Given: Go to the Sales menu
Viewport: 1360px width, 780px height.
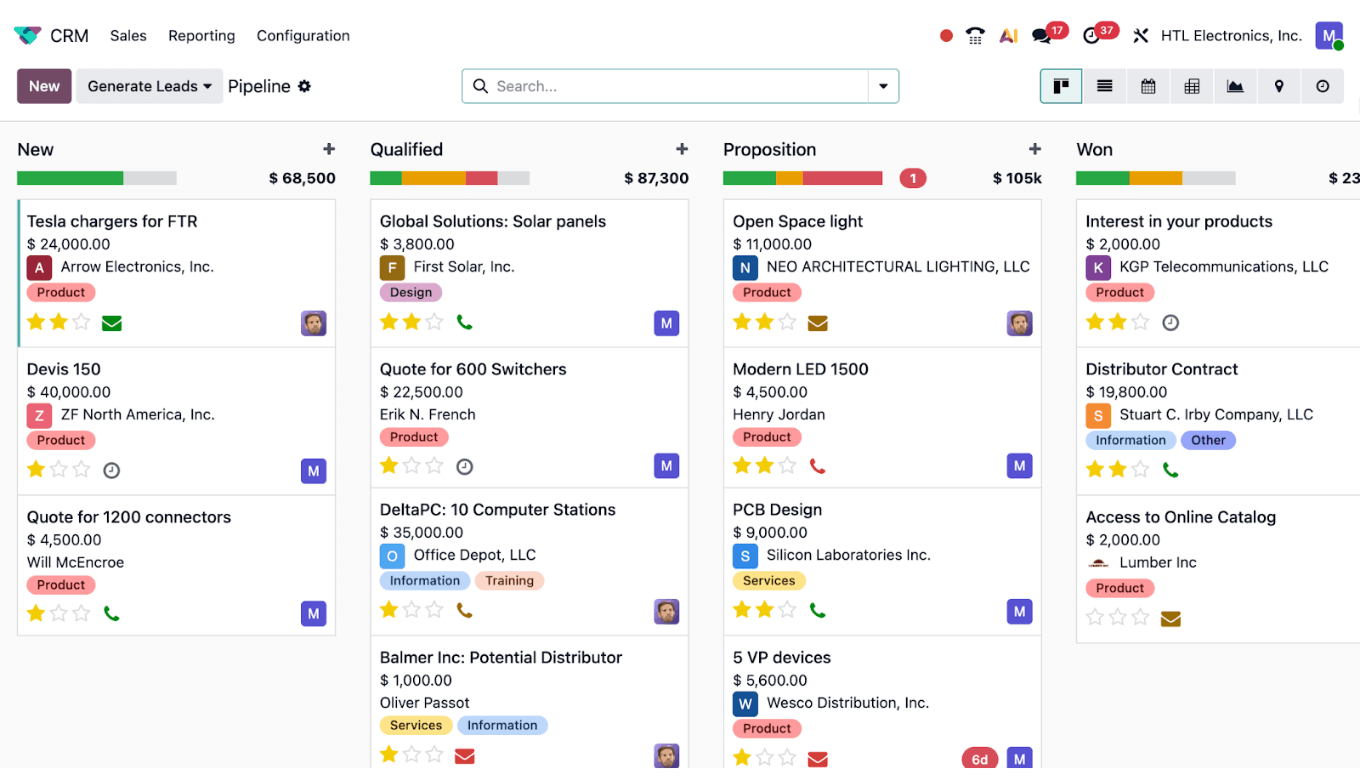Looking at the screenshot, I should tap(128, 35).
